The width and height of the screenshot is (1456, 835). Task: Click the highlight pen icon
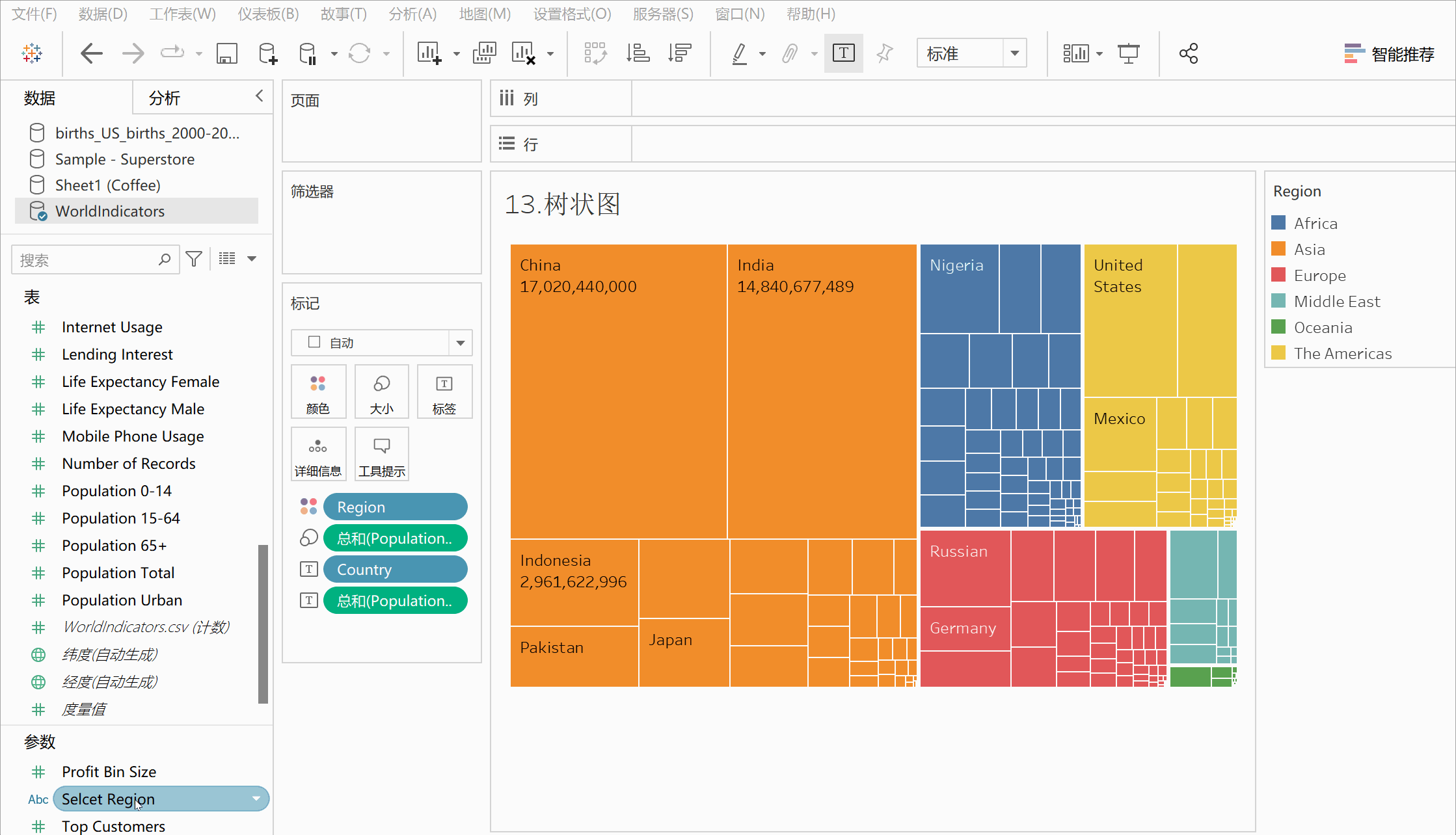tap(739, 53)
